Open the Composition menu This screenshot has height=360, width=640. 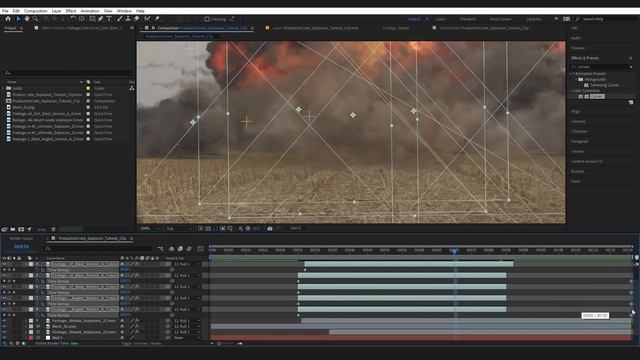coord(36,11)
